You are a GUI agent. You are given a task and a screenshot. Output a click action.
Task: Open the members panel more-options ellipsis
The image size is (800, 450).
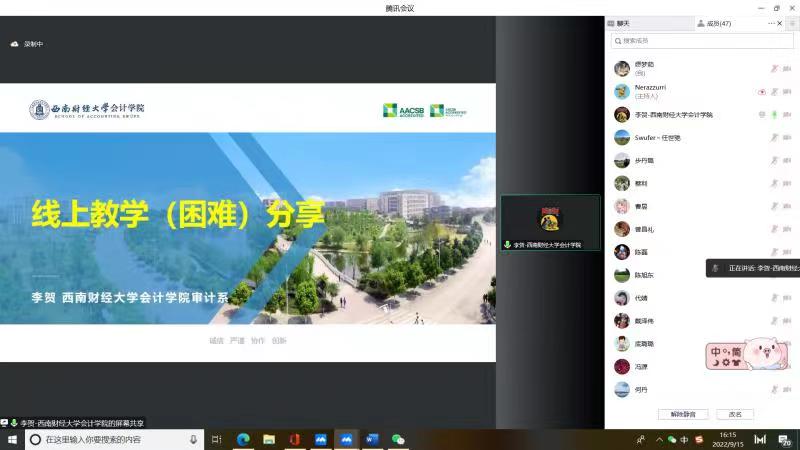[x=771, y=23]
